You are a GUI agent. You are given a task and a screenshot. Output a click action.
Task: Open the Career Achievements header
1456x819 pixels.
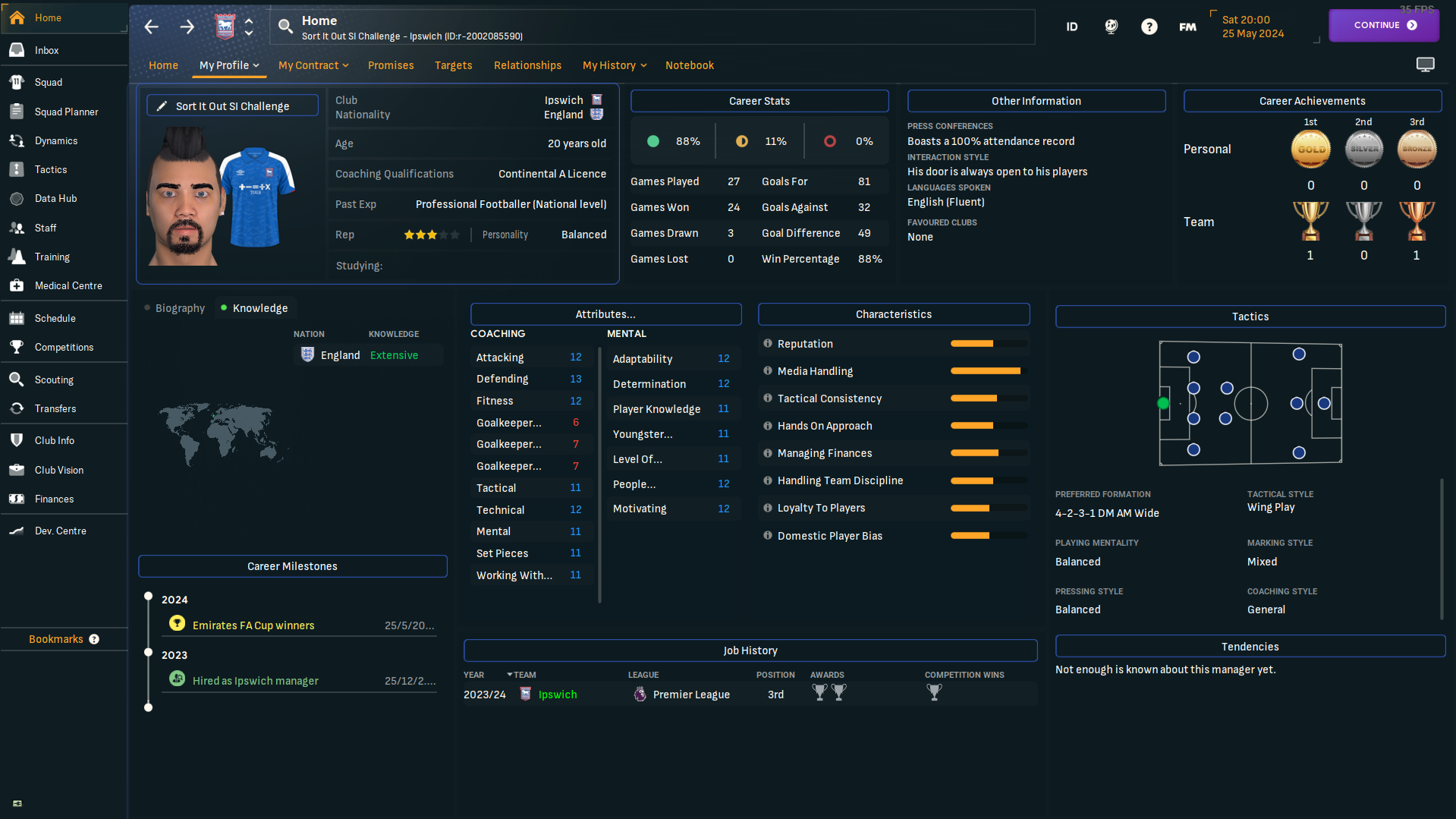coord(1313,101)
